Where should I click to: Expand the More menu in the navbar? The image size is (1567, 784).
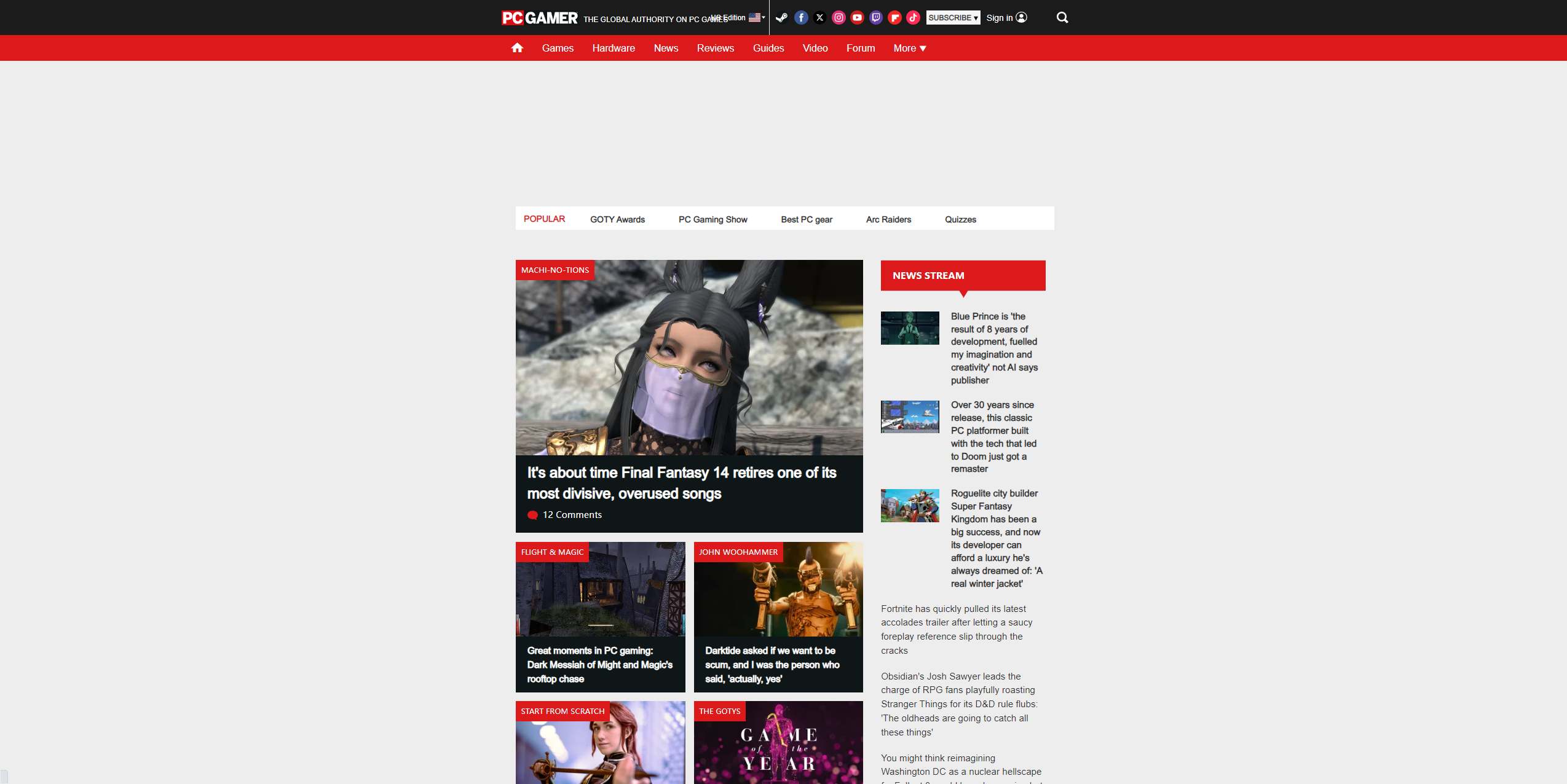point(909,48)
